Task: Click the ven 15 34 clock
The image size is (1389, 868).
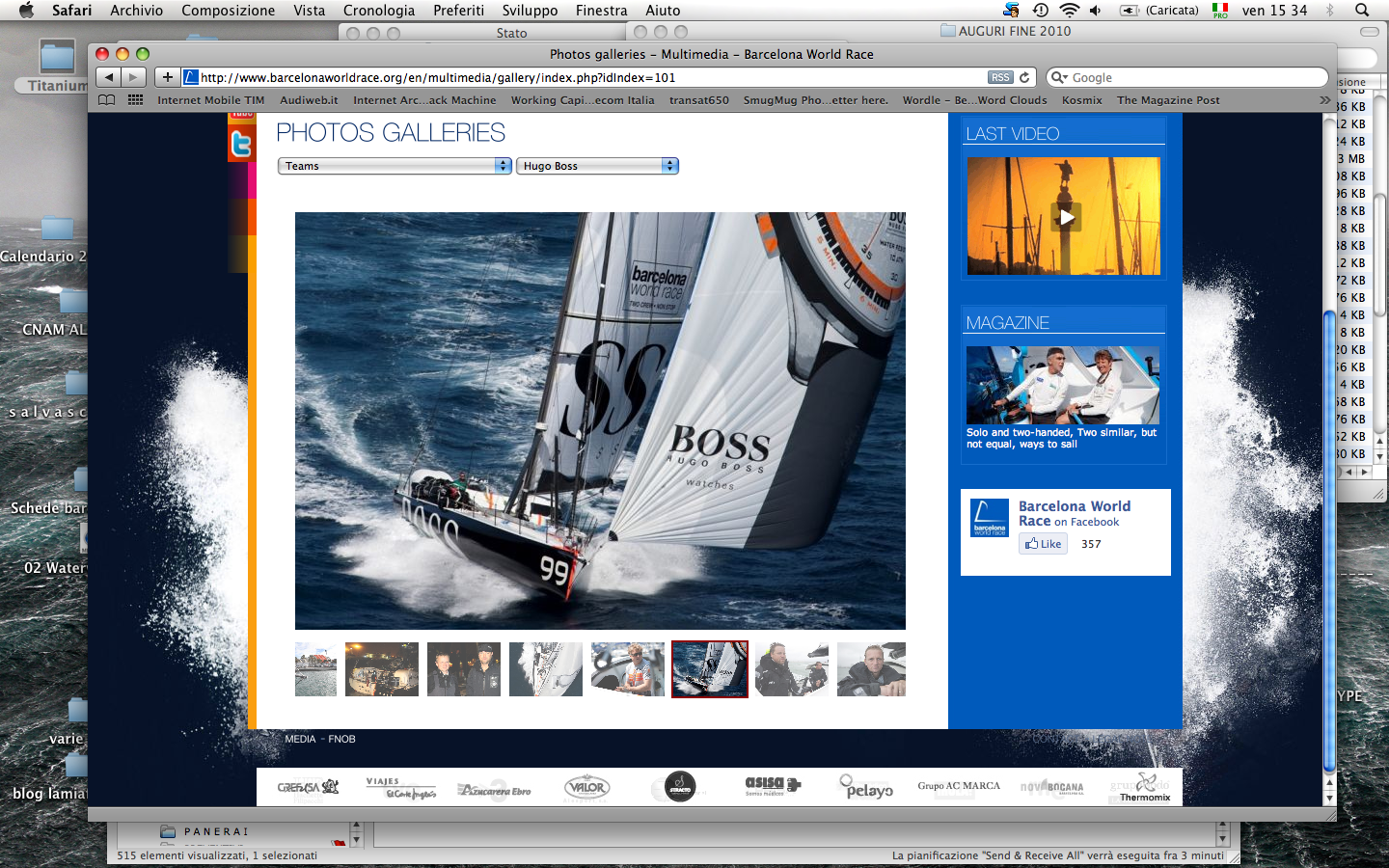Action: [1274, 10]
